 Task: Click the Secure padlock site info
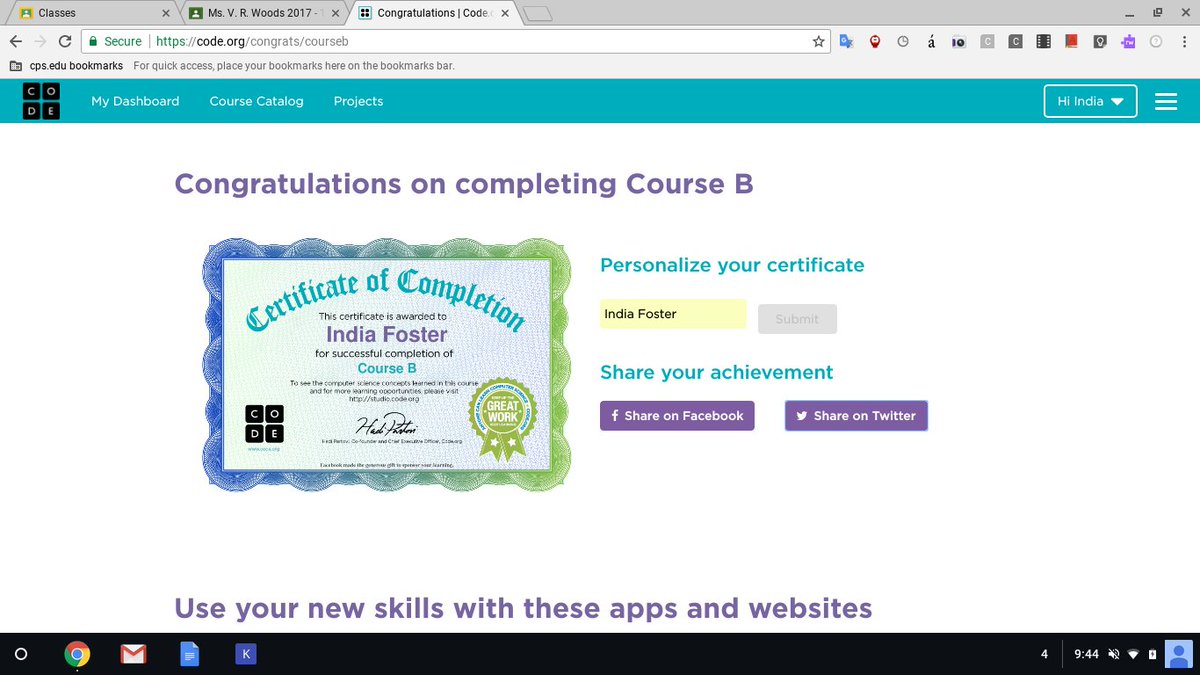114,41
